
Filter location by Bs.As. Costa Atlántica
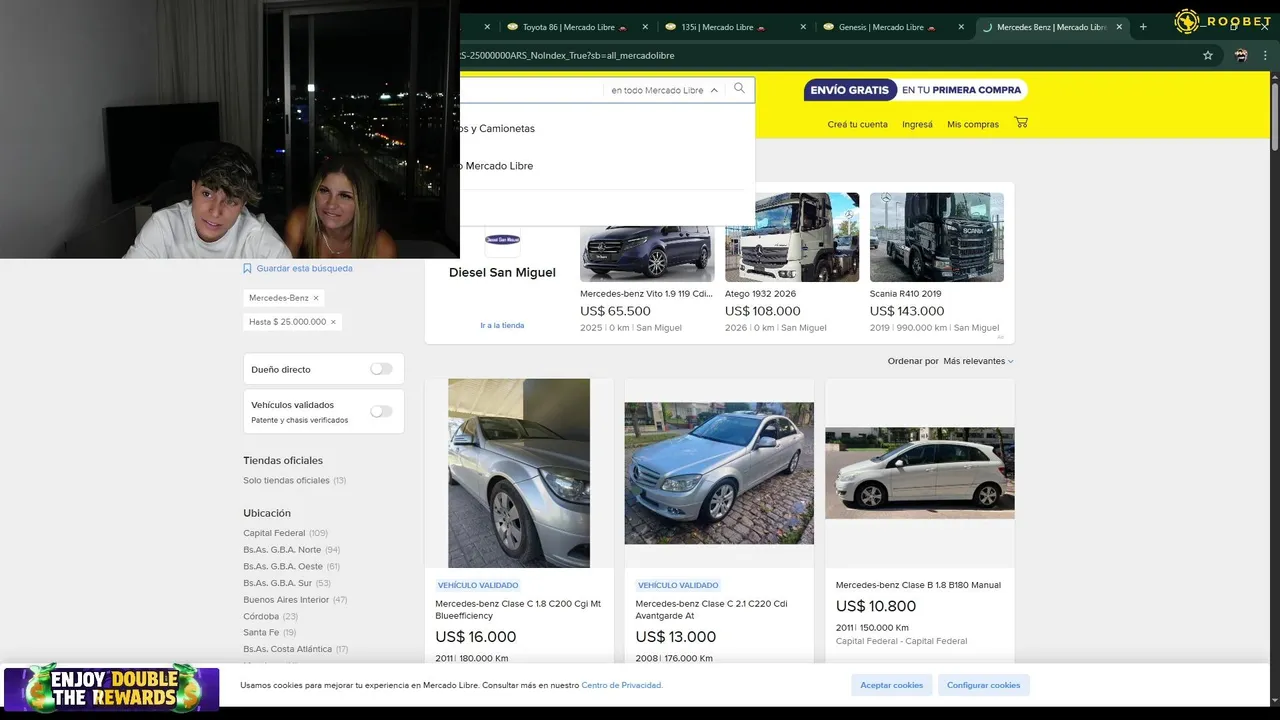point(295,649)
